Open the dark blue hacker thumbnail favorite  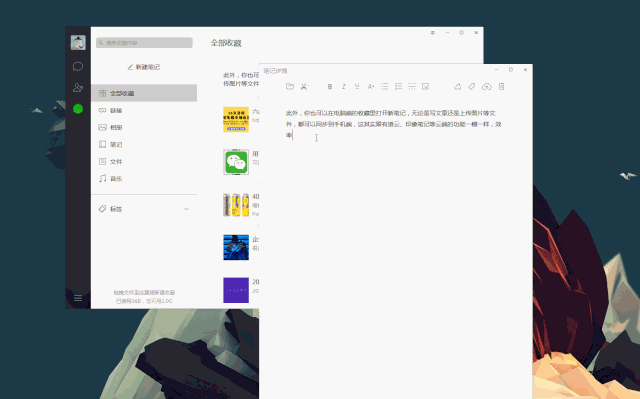coord(236,247)
